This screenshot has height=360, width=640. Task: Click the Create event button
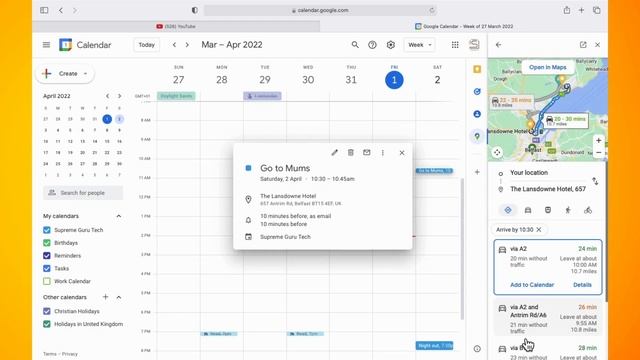65,74
